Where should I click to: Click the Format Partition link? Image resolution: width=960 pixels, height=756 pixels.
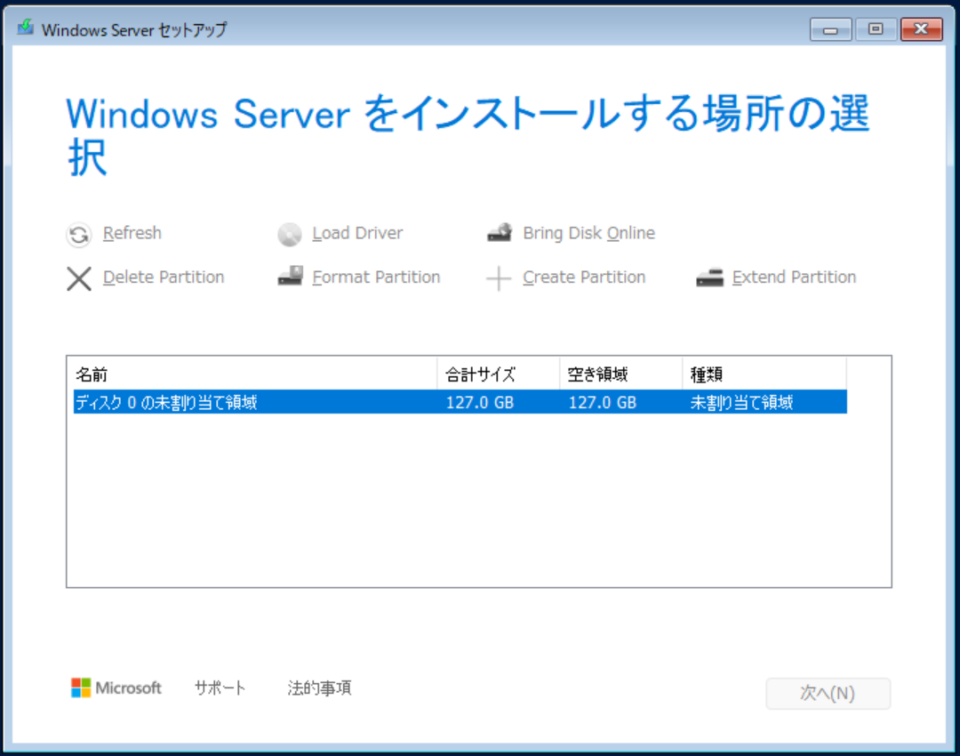point(376,277)
